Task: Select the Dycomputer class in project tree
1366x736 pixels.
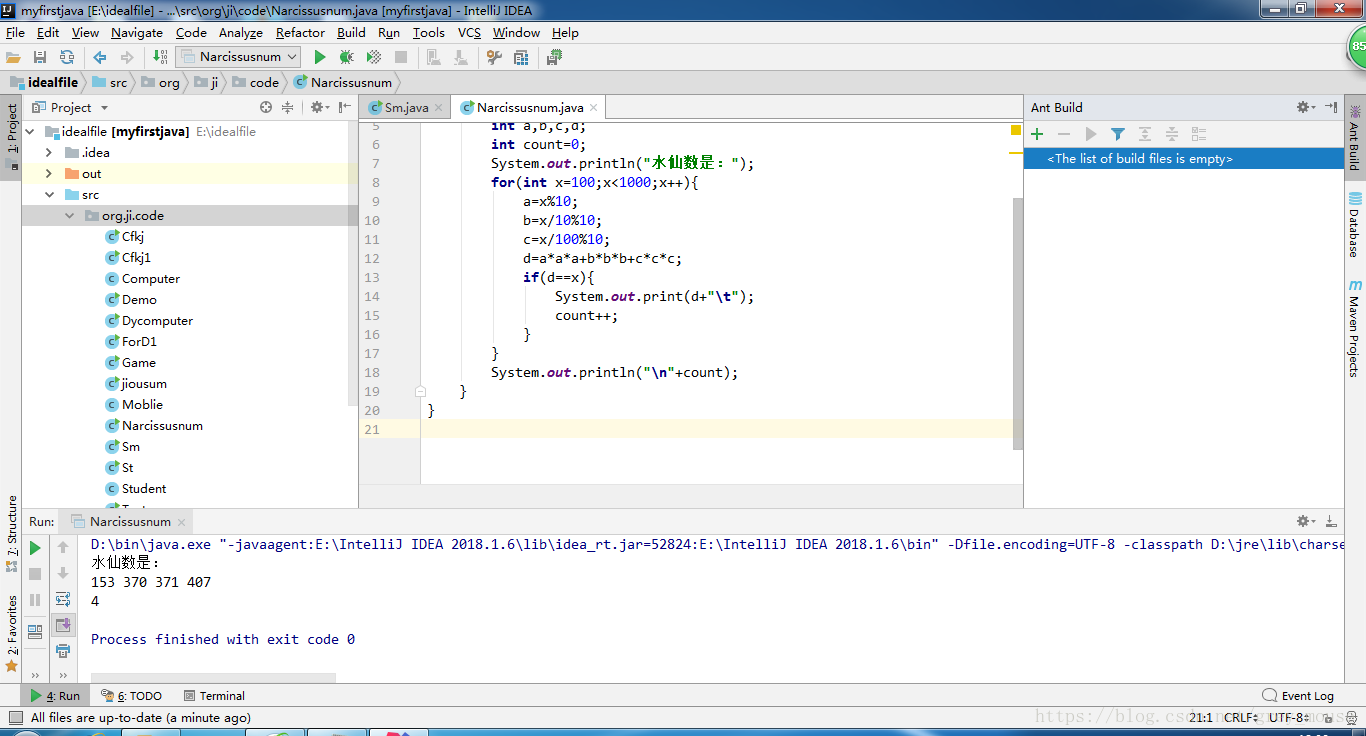Action: pyautogui.click(x=157, y=321)
